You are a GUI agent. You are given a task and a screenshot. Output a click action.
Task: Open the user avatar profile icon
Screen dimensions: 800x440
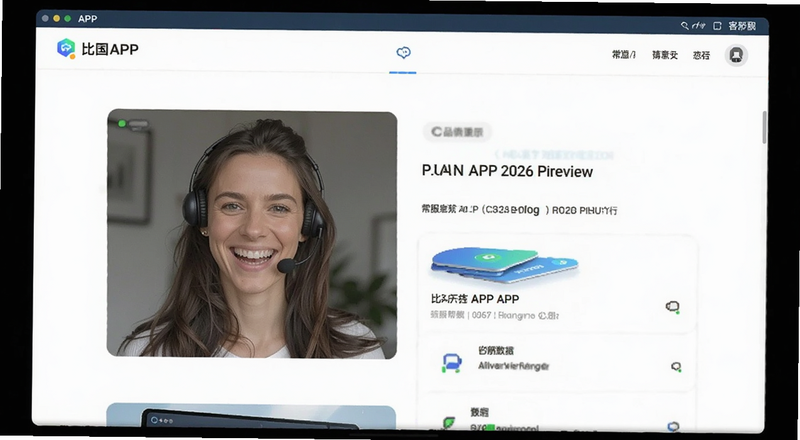(736, 55)
